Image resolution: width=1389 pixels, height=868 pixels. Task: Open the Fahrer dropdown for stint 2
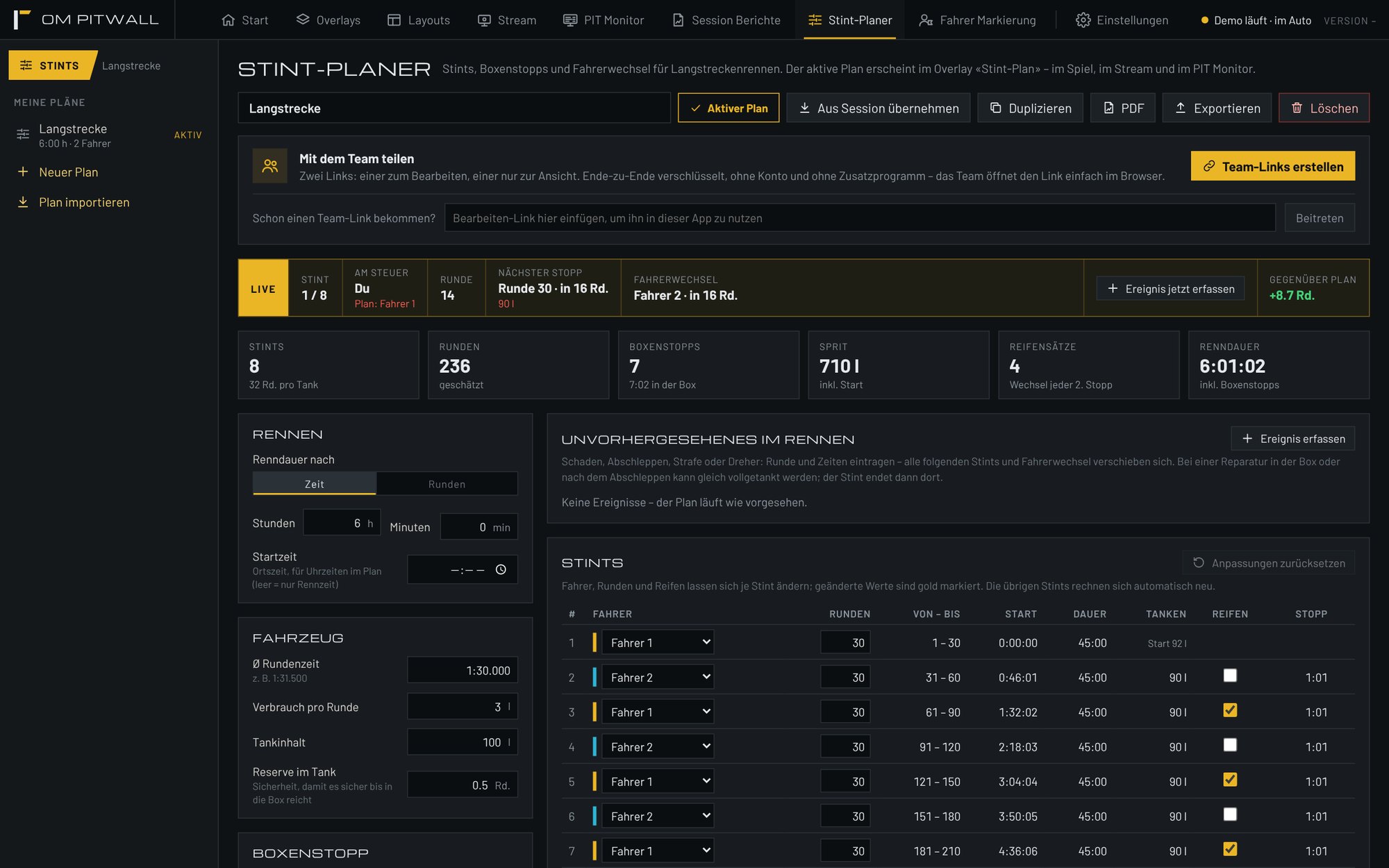click(x=658, y=677)
